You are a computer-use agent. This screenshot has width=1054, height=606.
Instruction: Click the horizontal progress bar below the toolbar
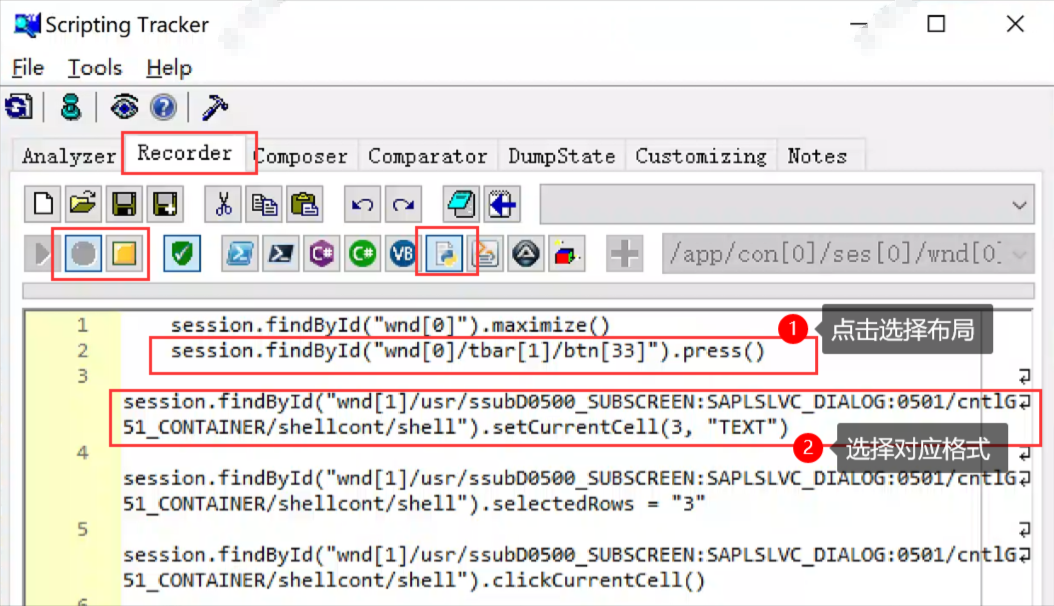(528, 290)
